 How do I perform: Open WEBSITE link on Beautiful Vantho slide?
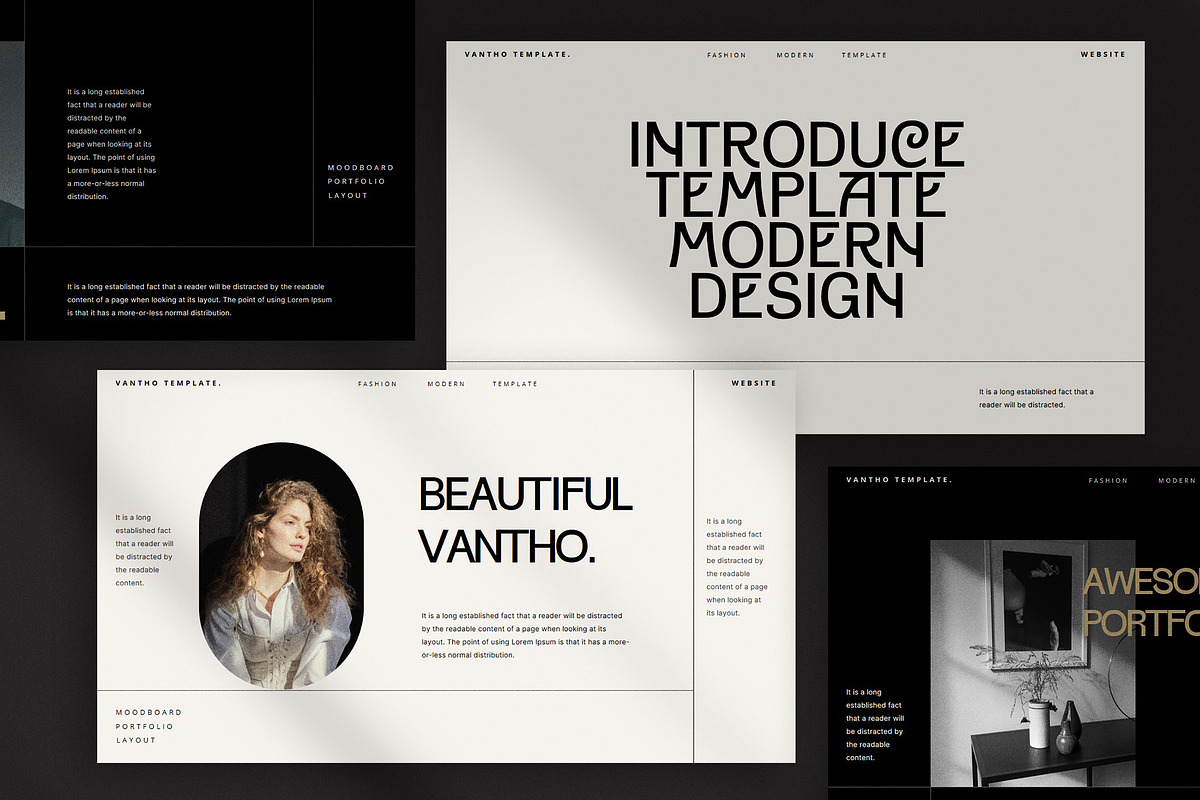(754, 383)
